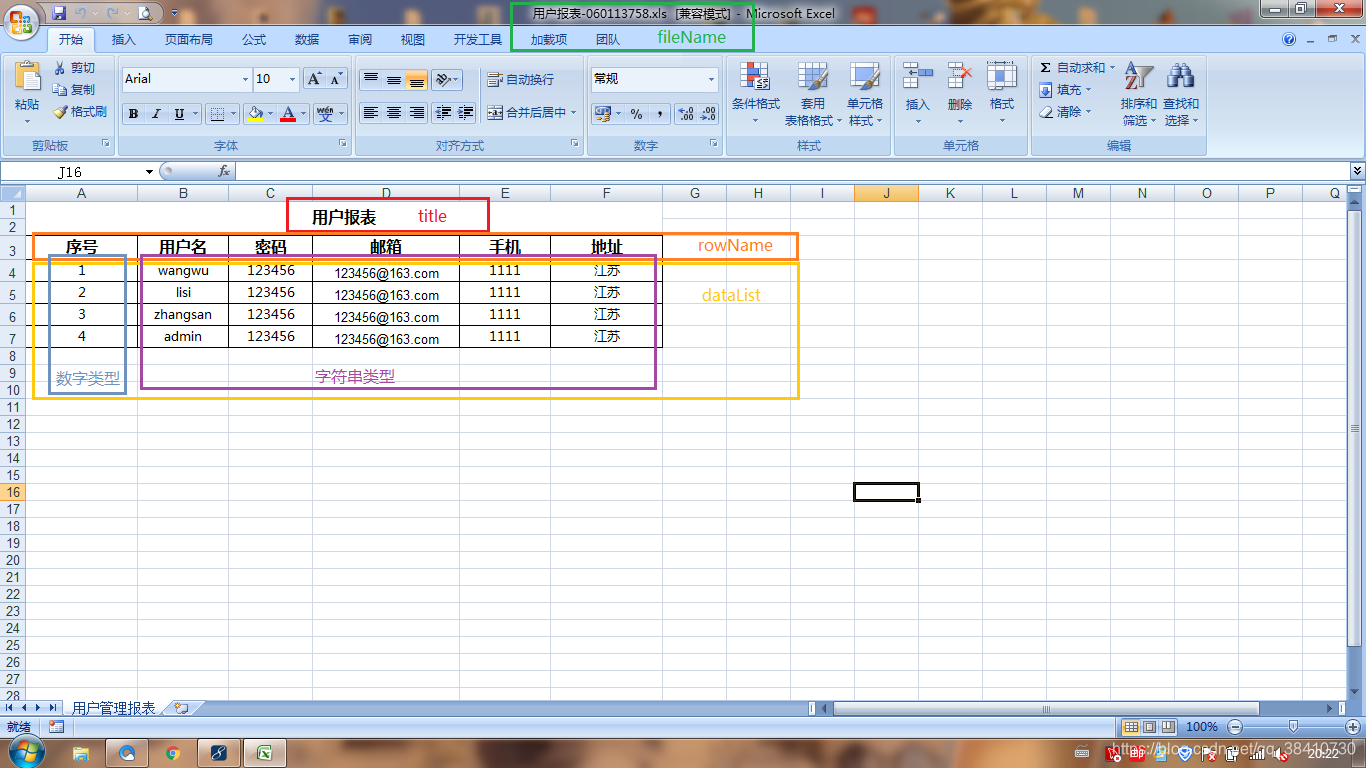Open Find and Select binoculars tool

tap(1180, 95)
